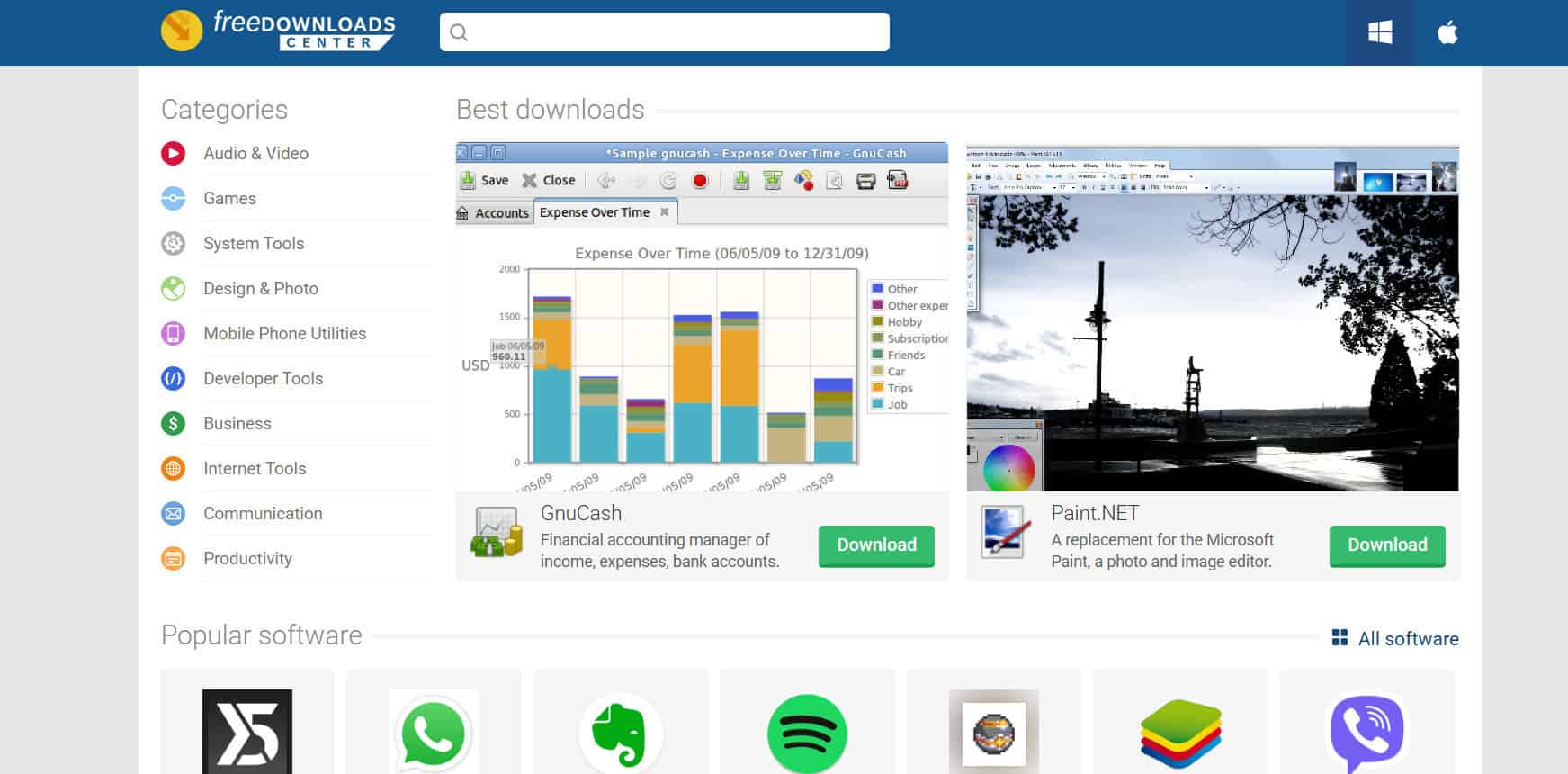Open the Business category

coord(237,423)
